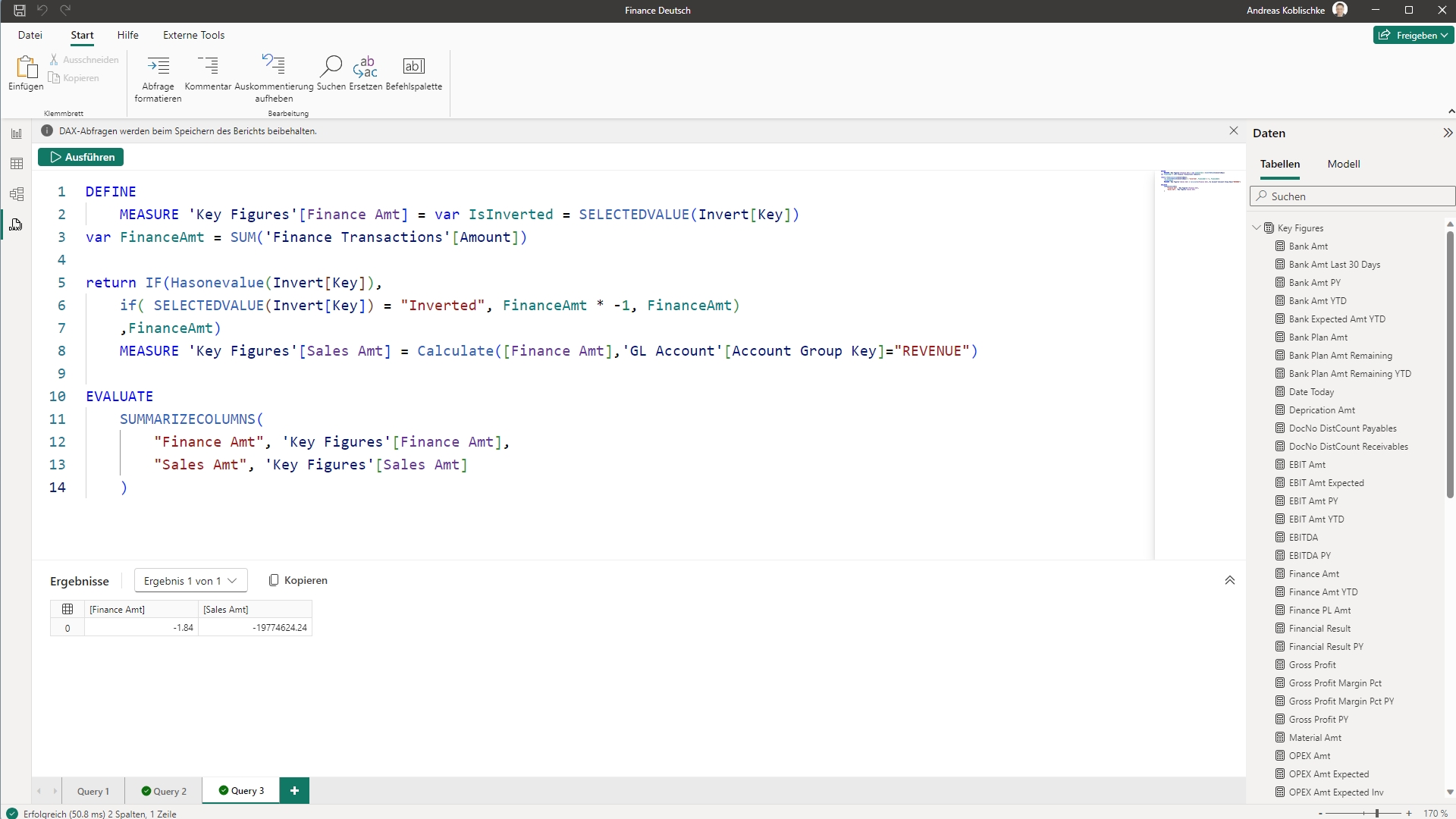Image resolution: width=1456 pixels, height=819 pixels.
Task: Open the Befehlspalette command palette
Action: 413,67
